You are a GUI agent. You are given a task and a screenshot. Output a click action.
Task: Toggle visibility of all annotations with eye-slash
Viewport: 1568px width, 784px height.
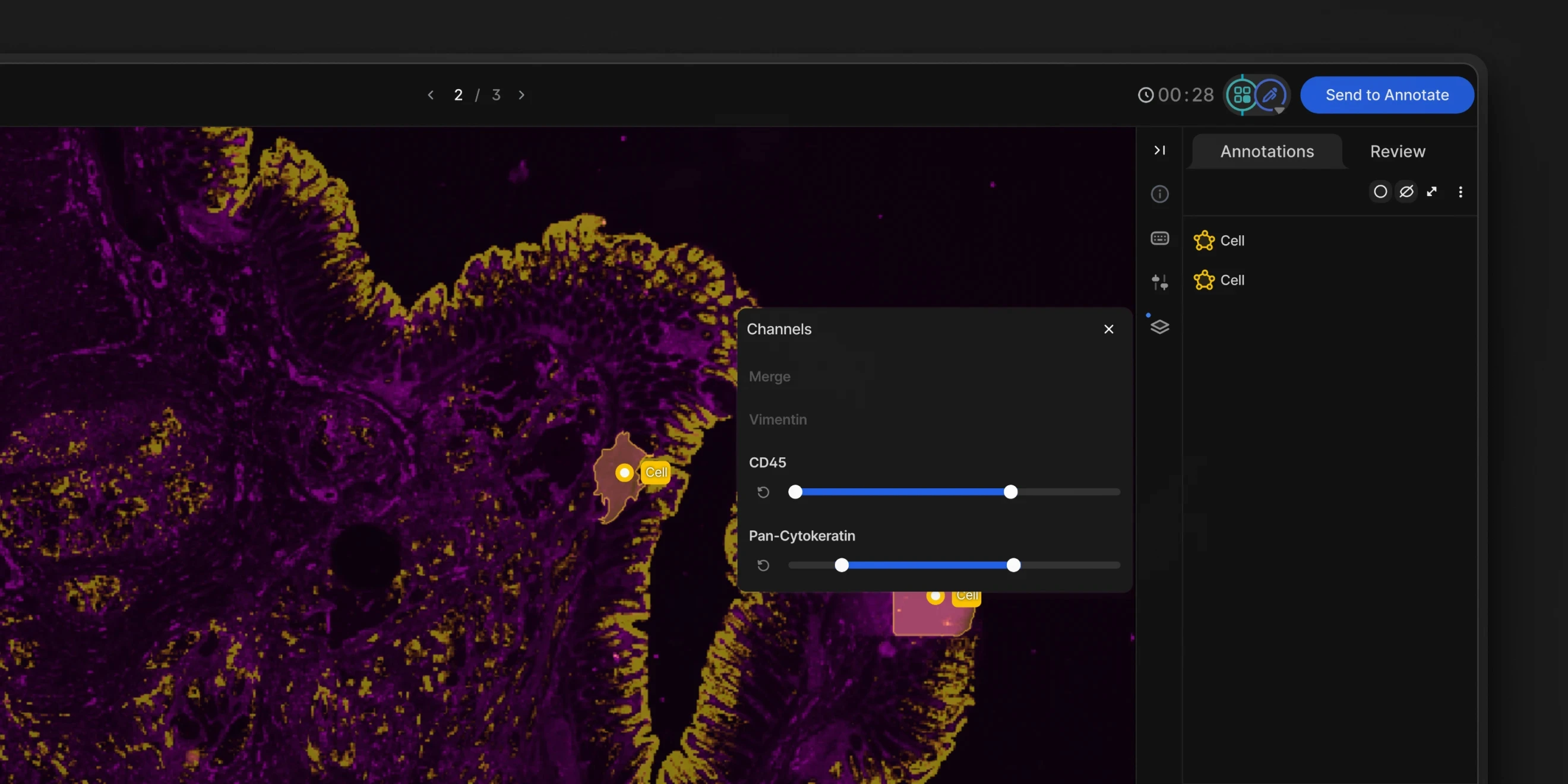pyautogui.click(x=1406, y=191)
